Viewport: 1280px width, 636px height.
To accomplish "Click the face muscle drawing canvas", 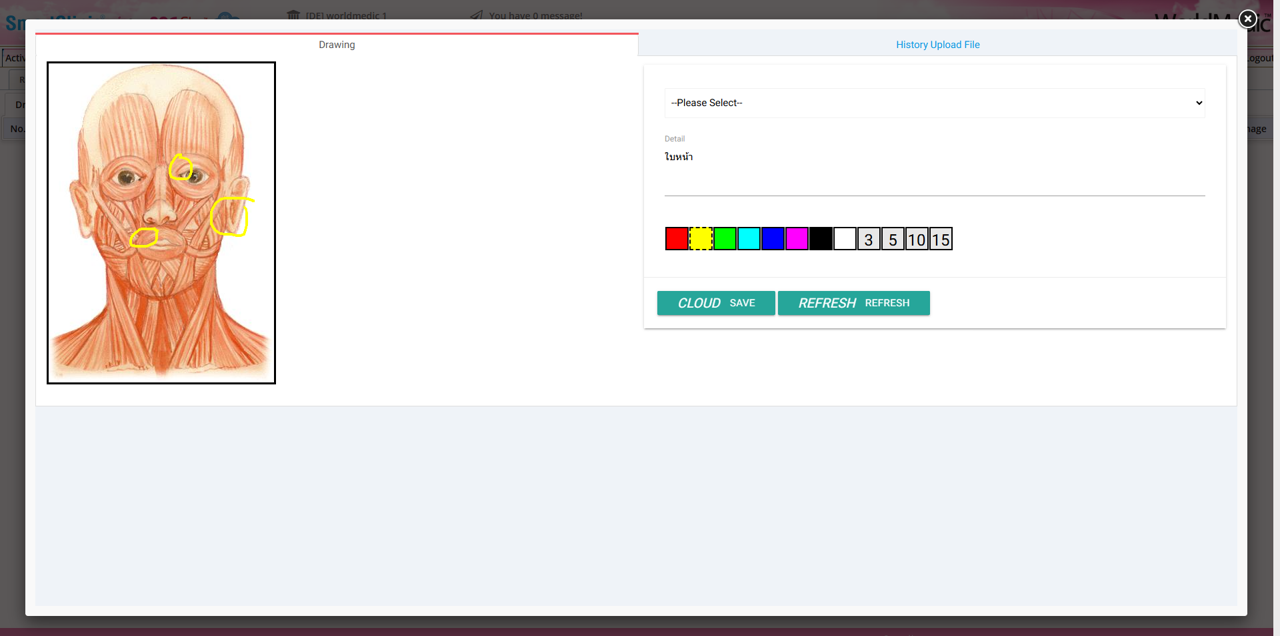I will point(161,223).
